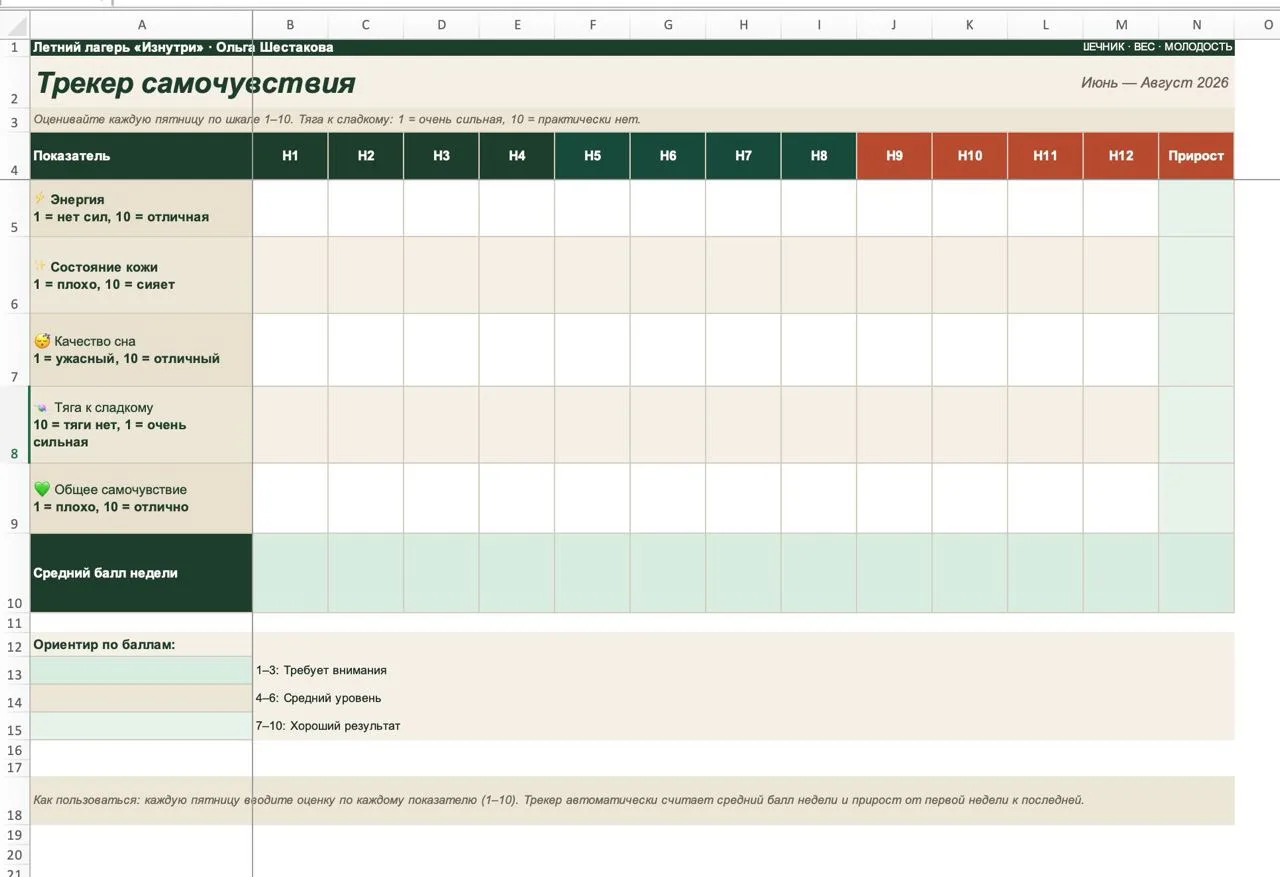The width and height of the screenshot is (1280, 877).
Task: Select row 13 header
Action: coord(14,670)
